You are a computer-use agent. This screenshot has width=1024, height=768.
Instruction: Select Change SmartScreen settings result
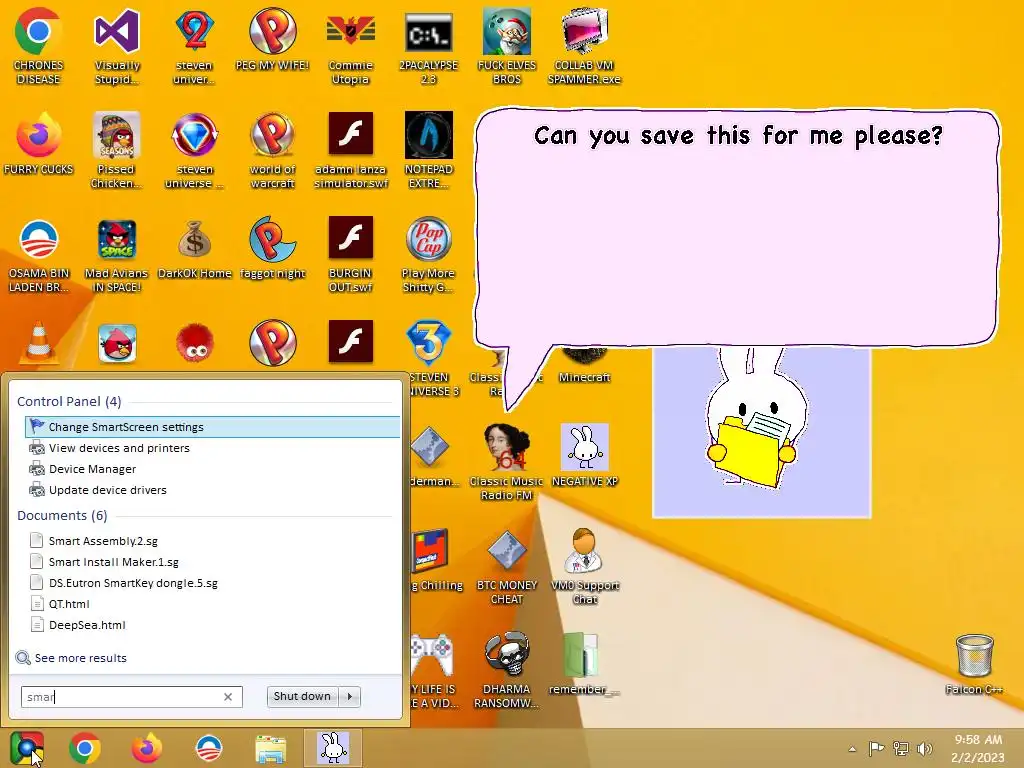click(213, 426)
